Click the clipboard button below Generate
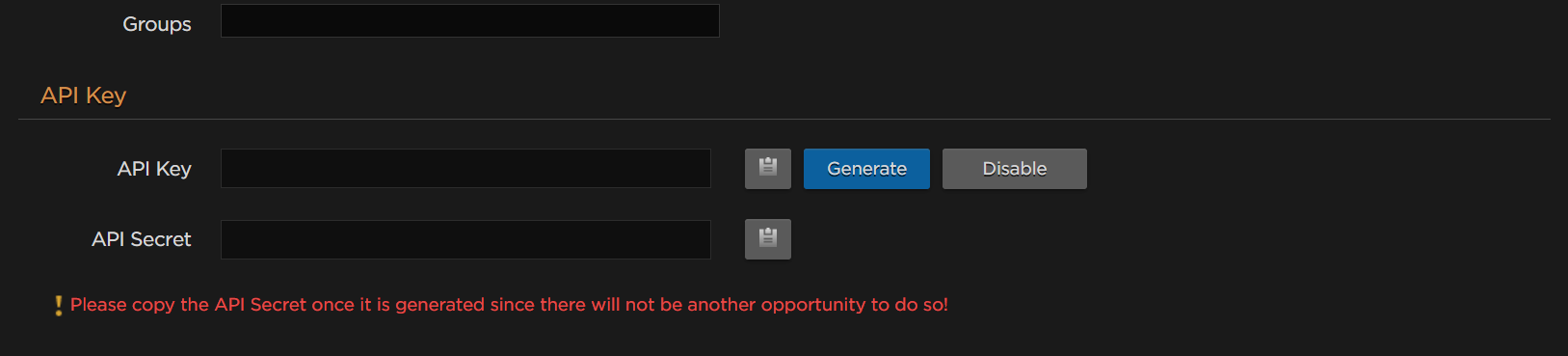Image resolution: width=1568 pixels, height=356 pixels. (767, 238)
